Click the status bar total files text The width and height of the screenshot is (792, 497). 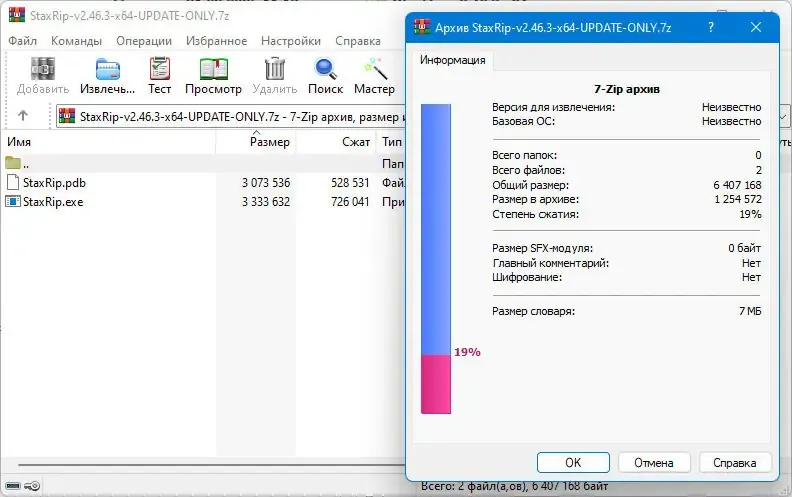tap(514, 487)
